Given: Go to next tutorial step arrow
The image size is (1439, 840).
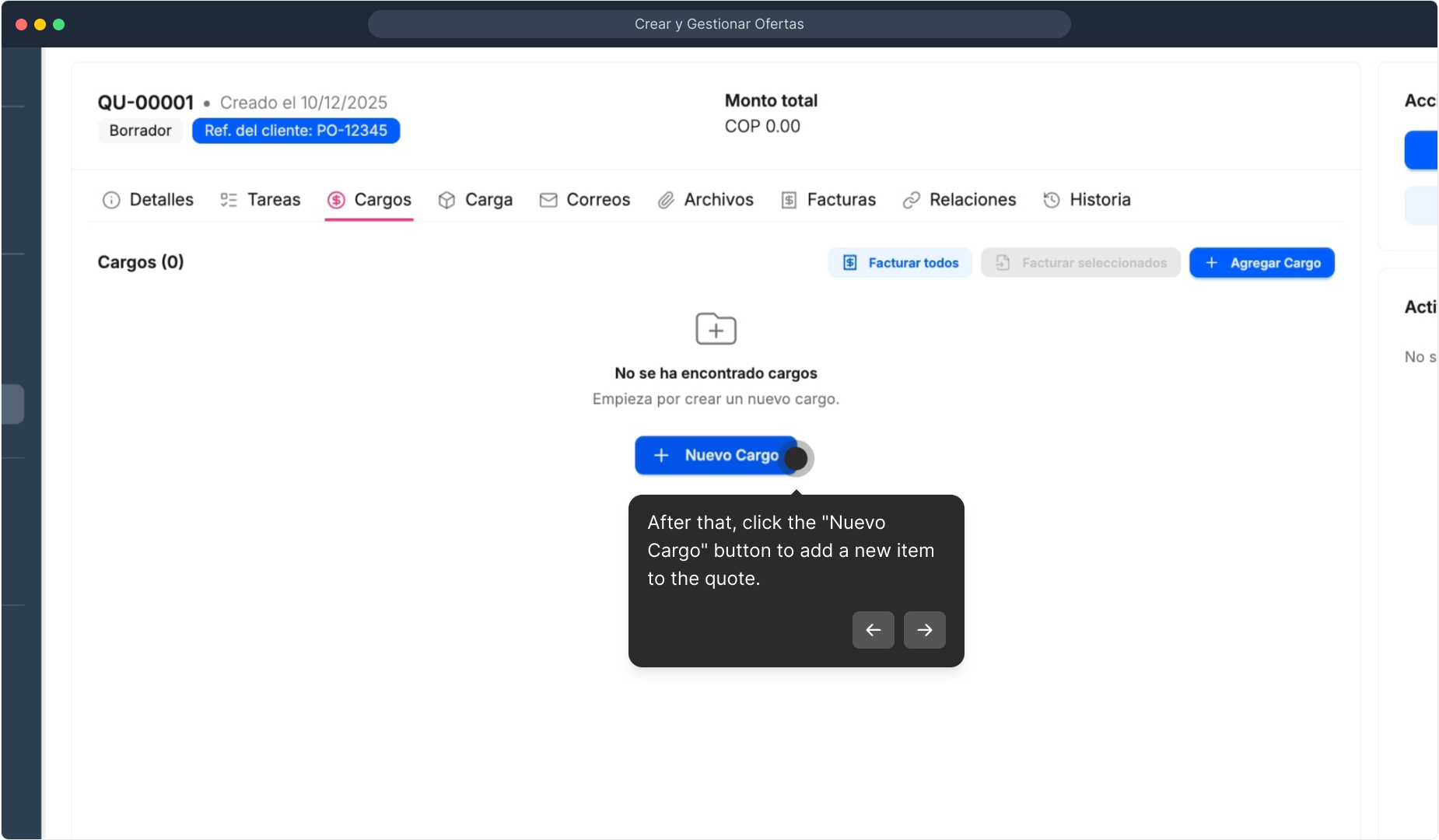Looking at the screenshot, I should coord(924,630).
